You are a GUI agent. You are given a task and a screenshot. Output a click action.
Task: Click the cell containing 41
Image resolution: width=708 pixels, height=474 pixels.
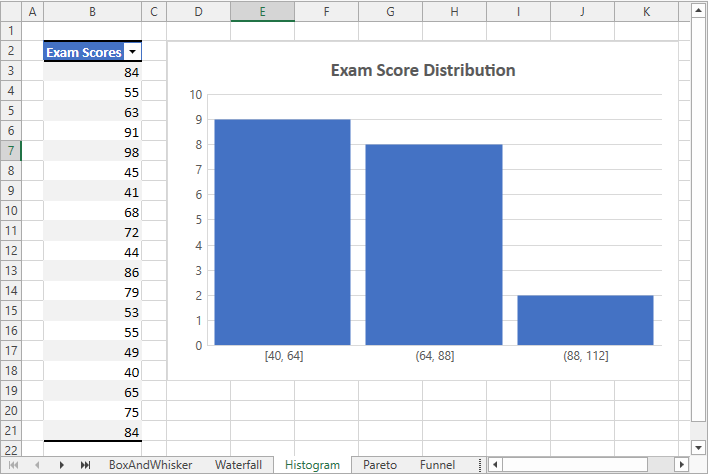point(93,192)
